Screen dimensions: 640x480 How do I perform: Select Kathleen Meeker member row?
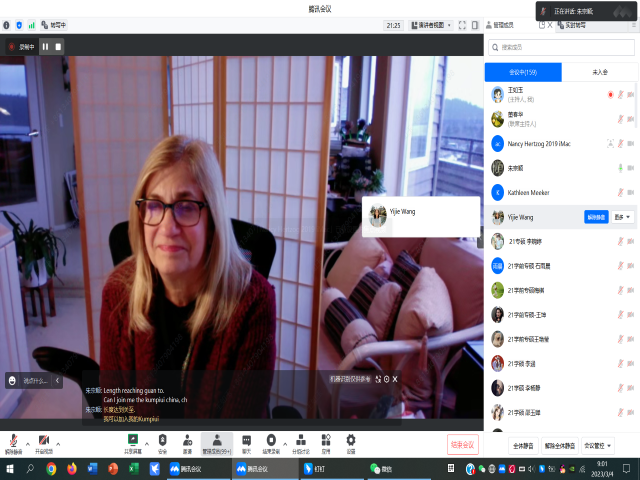point(561,193)
